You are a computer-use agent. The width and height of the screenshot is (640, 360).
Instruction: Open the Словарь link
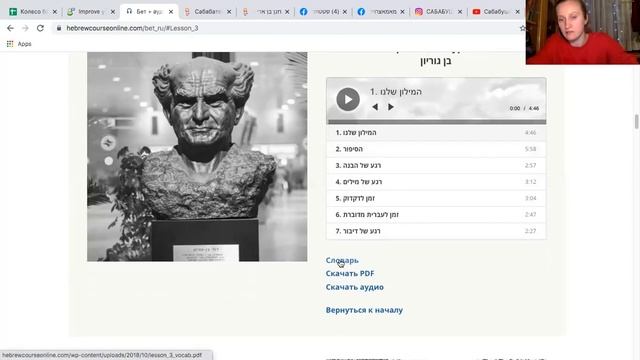click(342, 260)
